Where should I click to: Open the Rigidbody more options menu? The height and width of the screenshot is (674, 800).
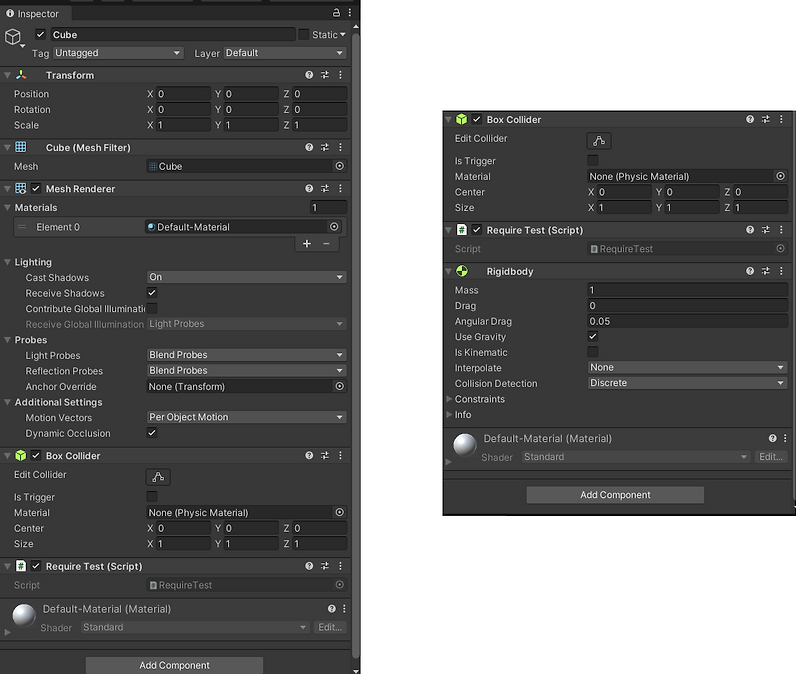[x=781, y=271]
